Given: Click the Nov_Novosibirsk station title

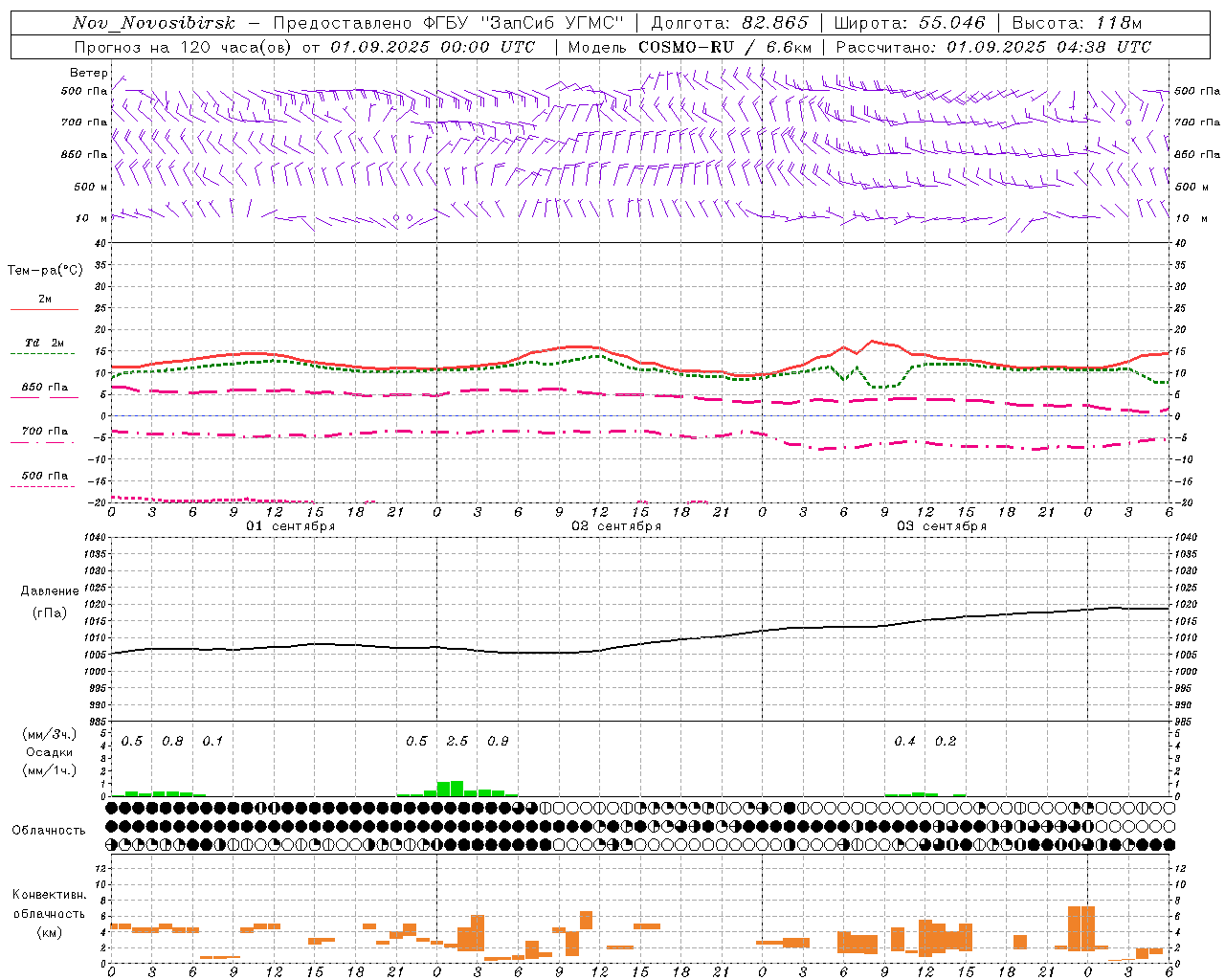Looking at the screenshot, I should [x=153, y=23].
